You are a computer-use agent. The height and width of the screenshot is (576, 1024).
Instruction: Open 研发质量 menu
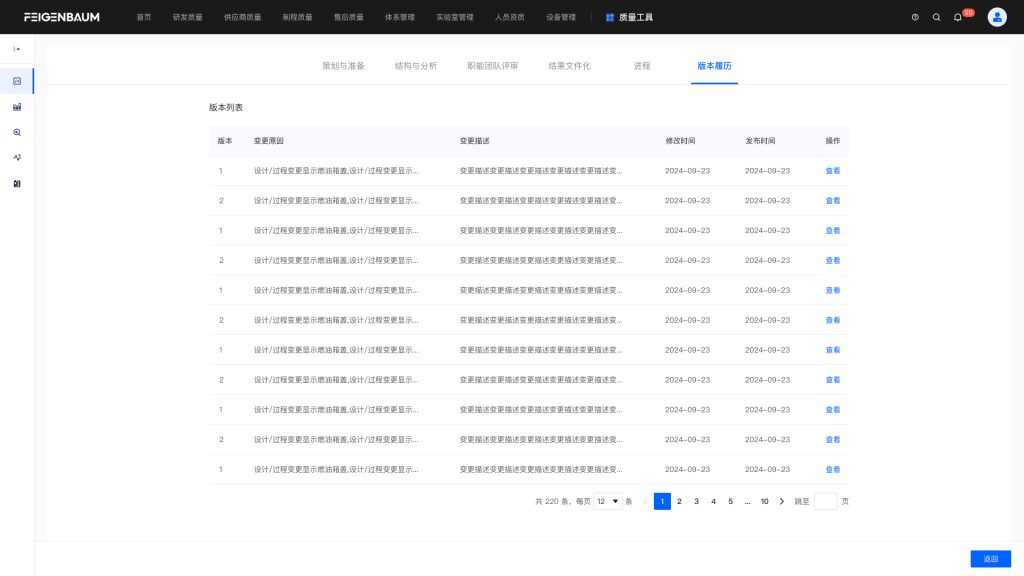(187, 17)
